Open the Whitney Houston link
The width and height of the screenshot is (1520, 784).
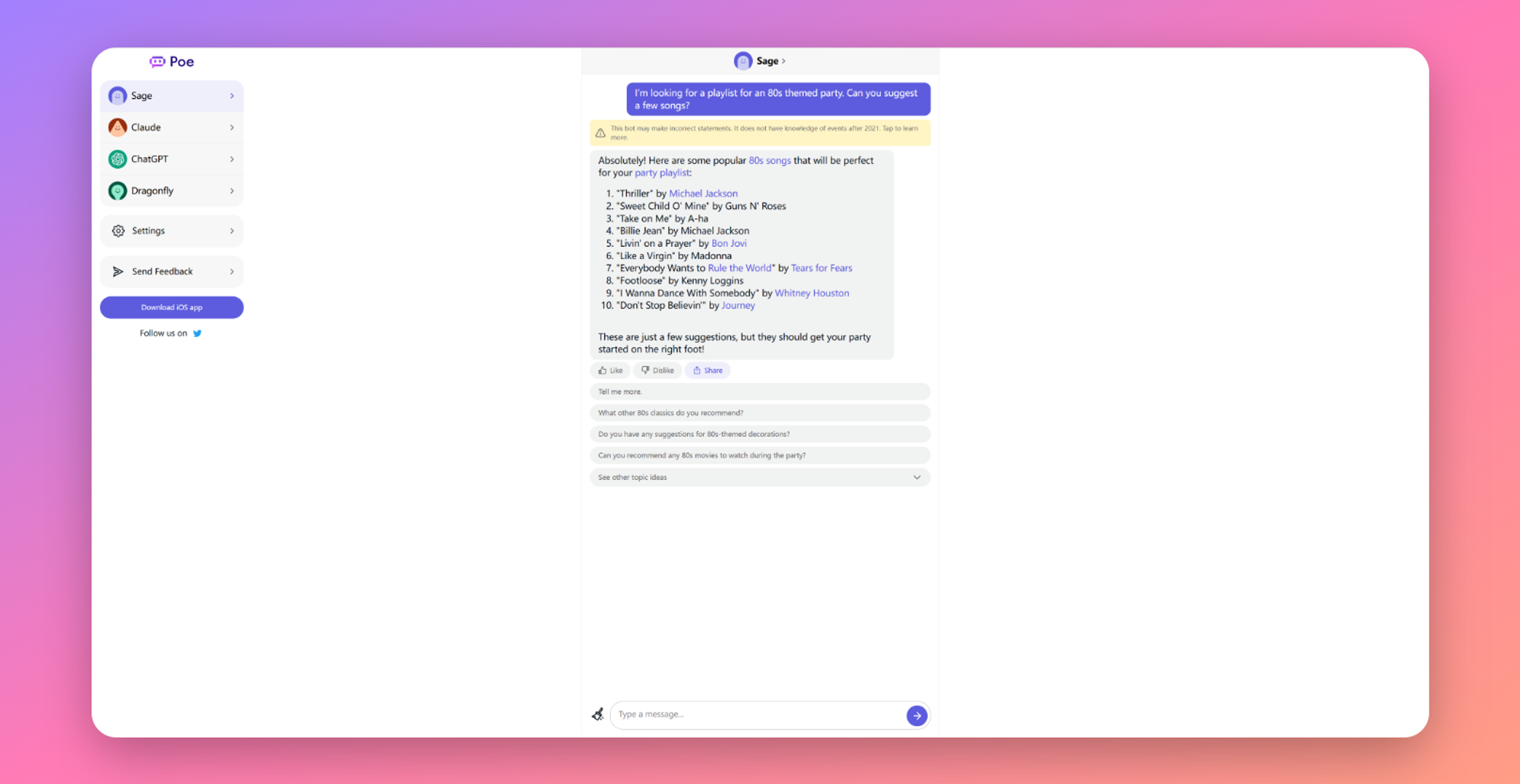point(812,293)
